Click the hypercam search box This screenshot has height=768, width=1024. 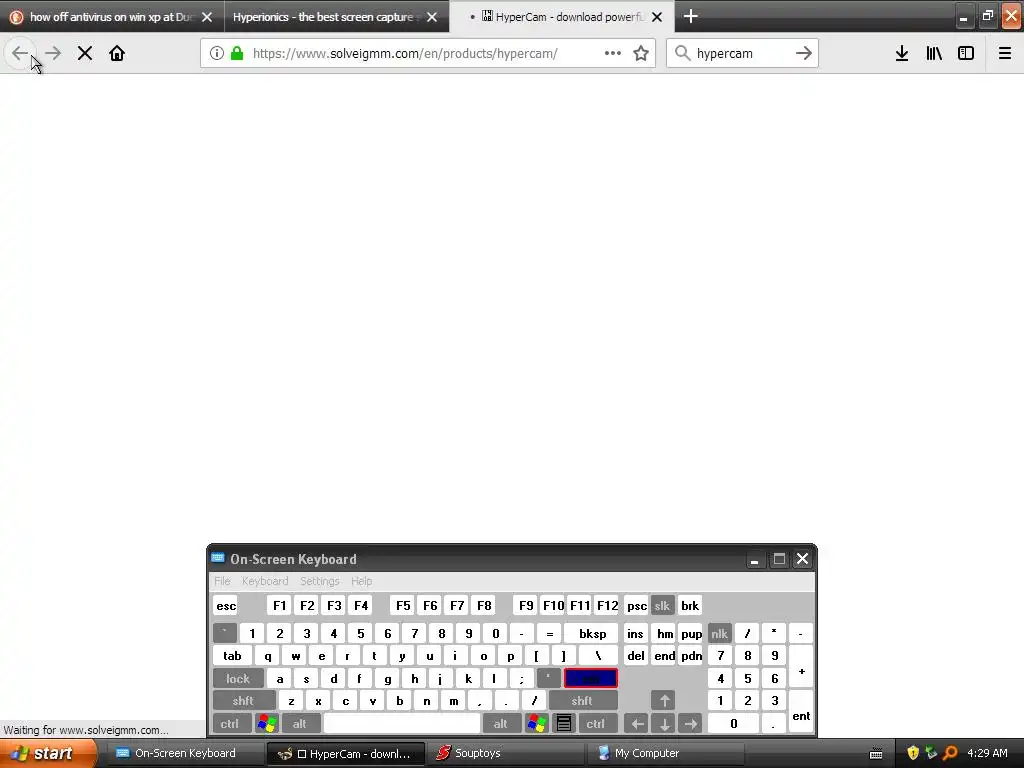pyautogui.click(x=741, y=54)
